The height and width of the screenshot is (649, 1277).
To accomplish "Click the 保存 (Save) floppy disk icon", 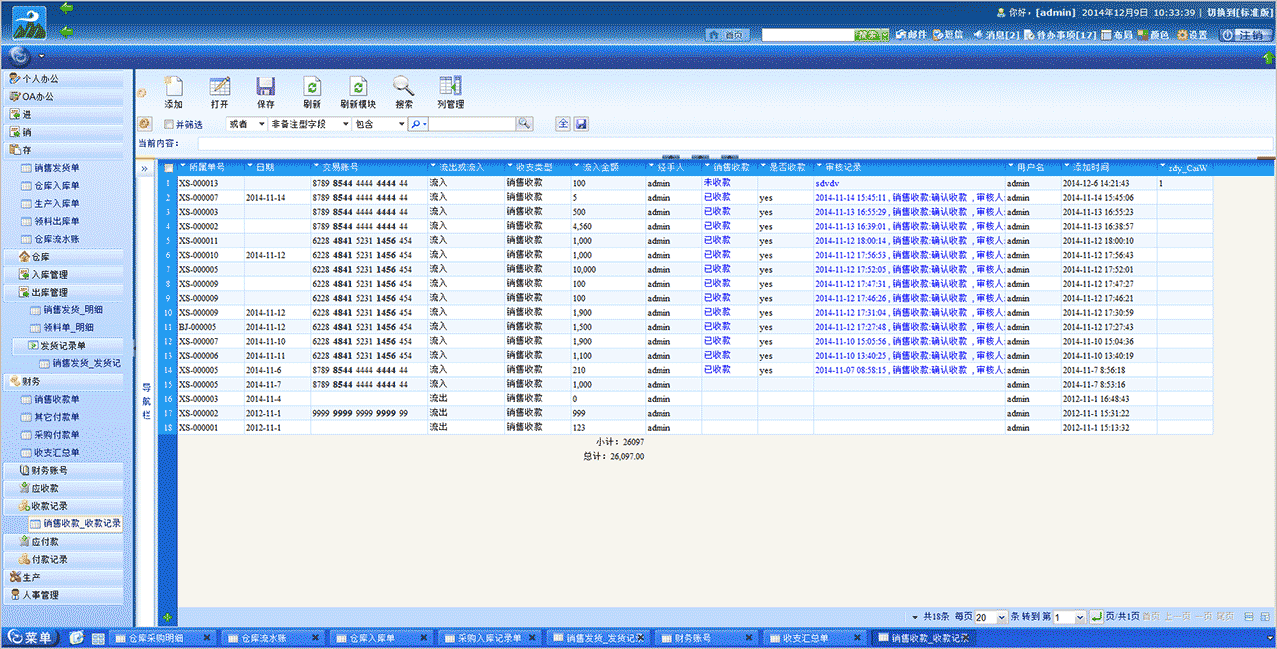I will coord(266,86).
